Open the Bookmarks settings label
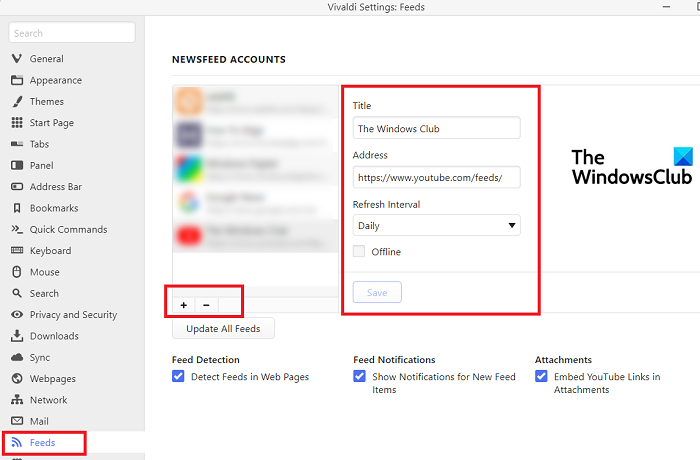The image size is (700, 460). tap(54, 208)
